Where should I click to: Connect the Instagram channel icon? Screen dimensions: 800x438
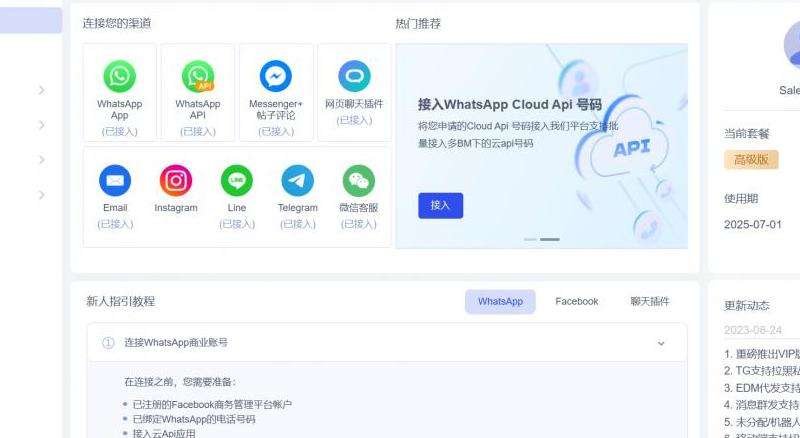[176, 180]
